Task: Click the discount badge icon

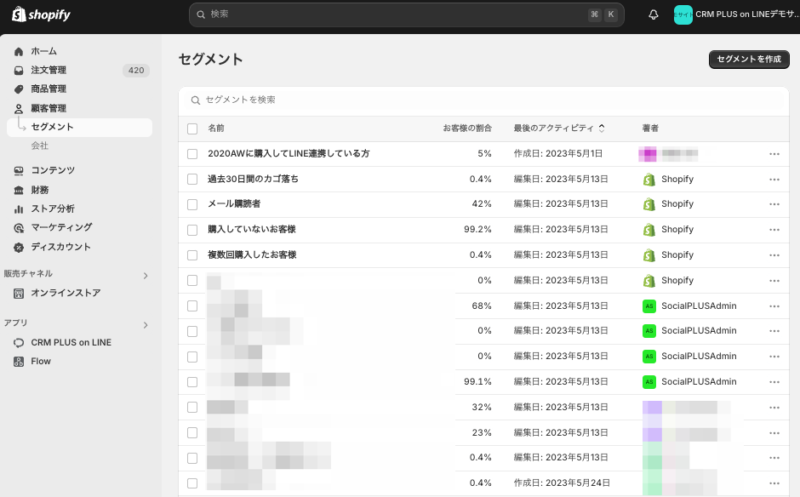Action: point(19,247)
